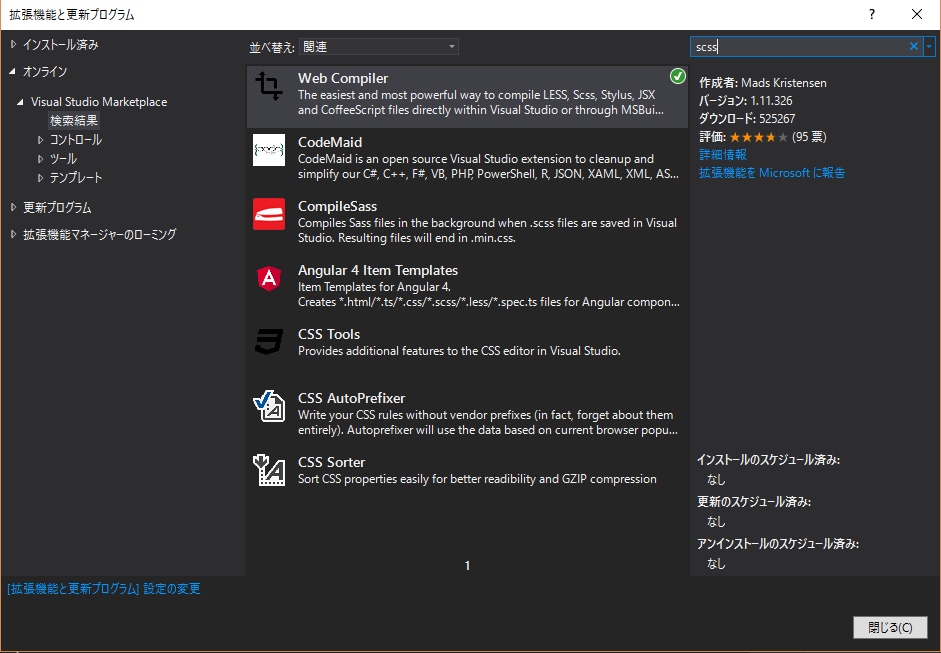The image size is (941, 653).
Task: Click the CSS Tools shield icon
Action: click(x=269, y=342)
